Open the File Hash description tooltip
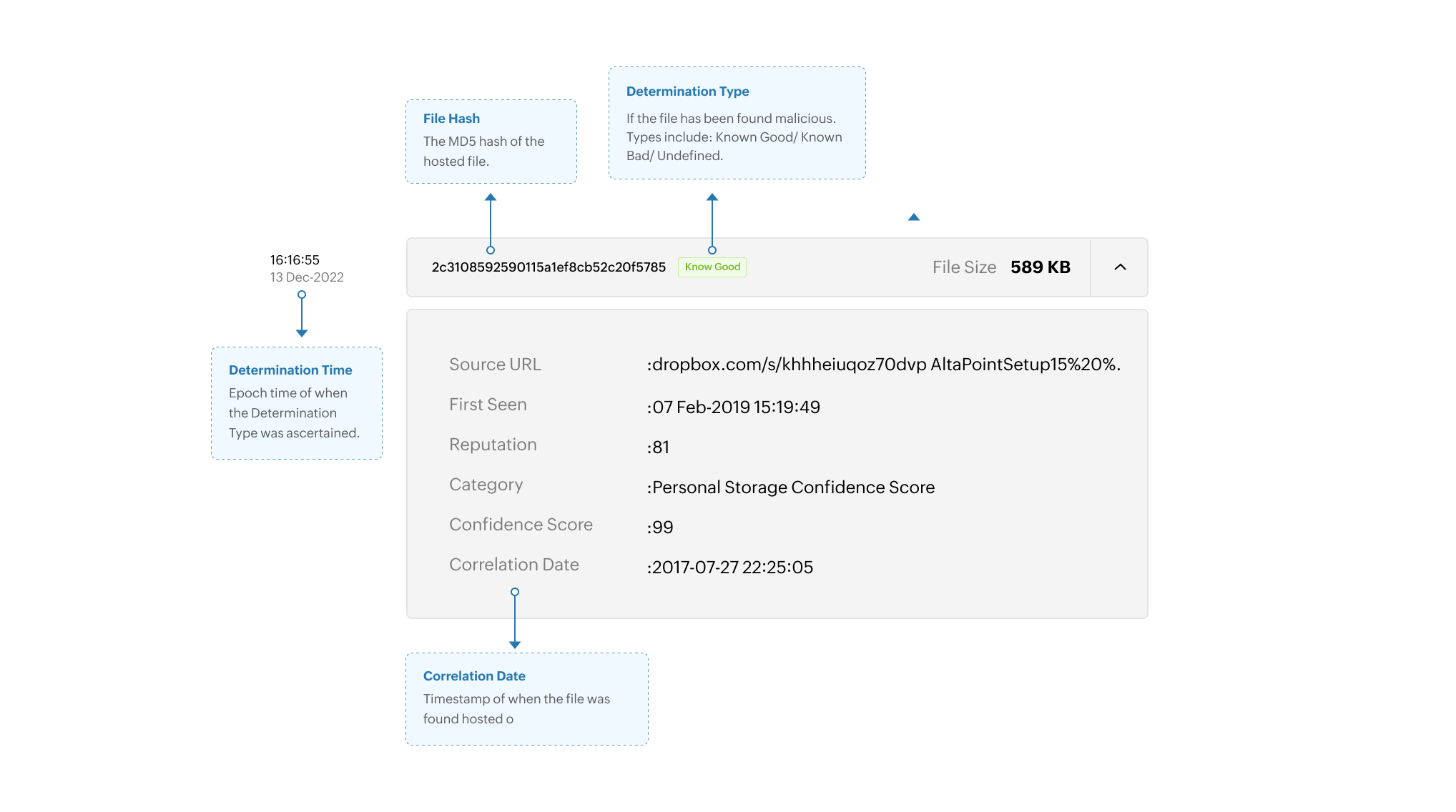Screen dimensions: 1456x812 click(491, 141)
